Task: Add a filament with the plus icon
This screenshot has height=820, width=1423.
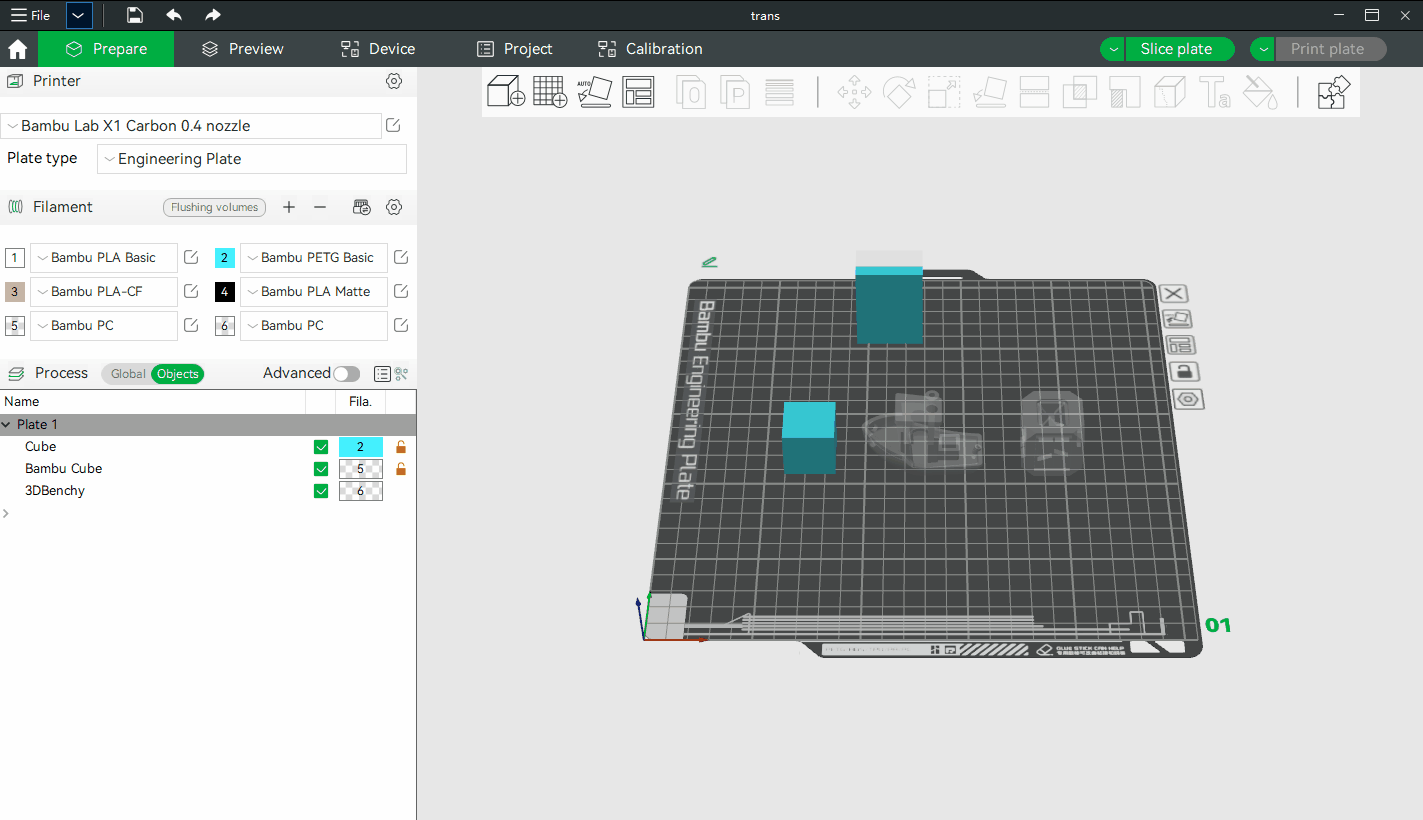Action: (289, 207)
